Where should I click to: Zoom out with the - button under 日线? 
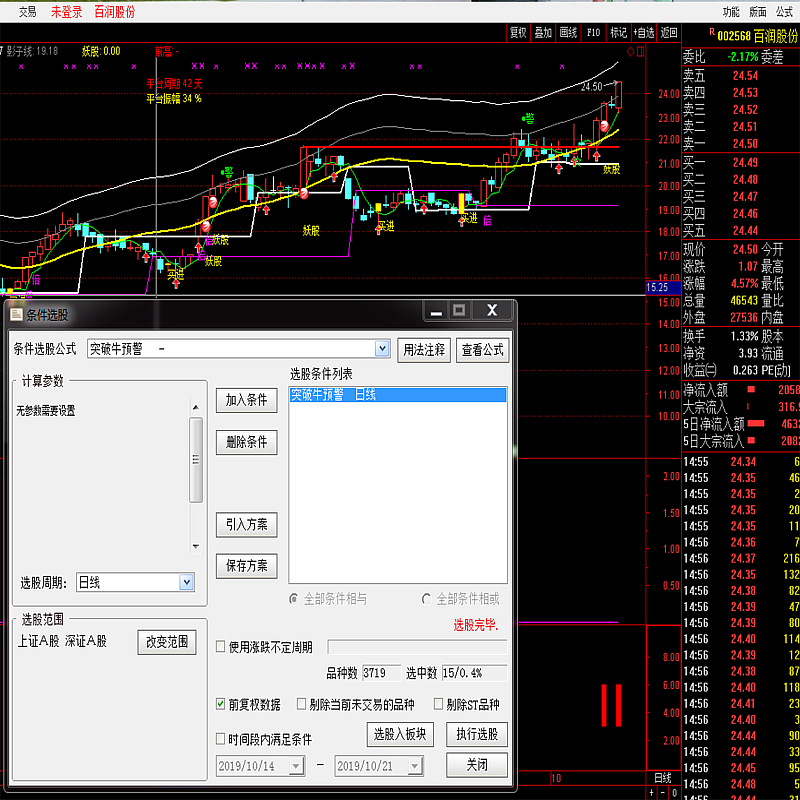tap(663, 793)
